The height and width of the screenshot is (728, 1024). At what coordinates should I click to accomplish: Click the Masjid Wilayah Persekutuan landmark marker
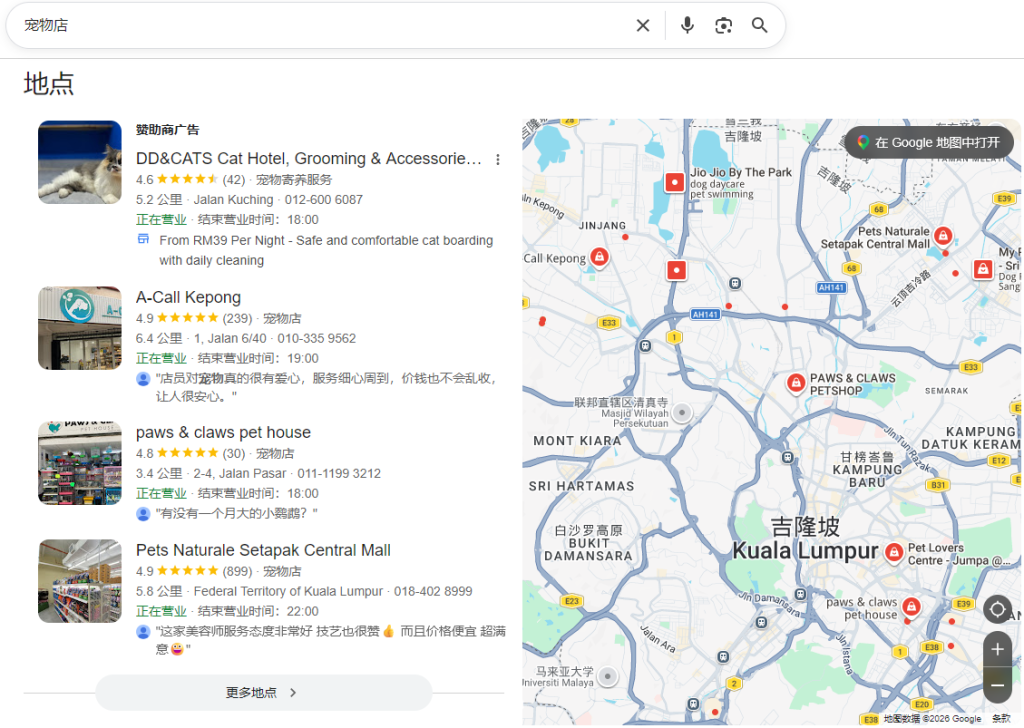tap(682, 413)
